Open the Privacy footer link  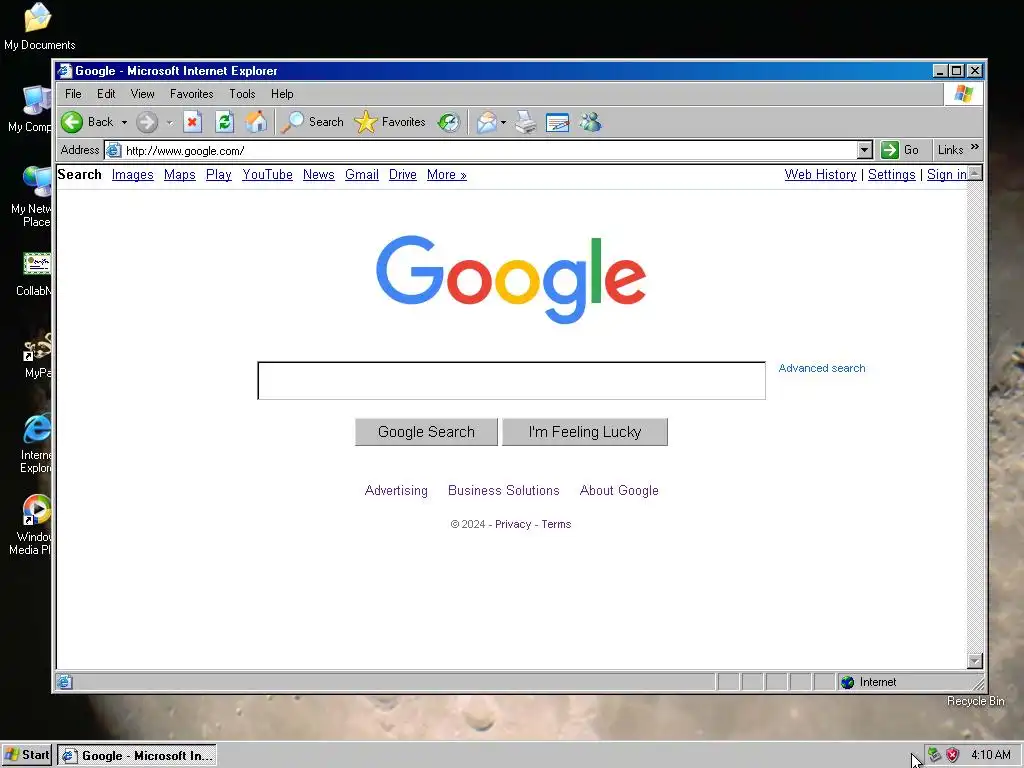[513, 524]
